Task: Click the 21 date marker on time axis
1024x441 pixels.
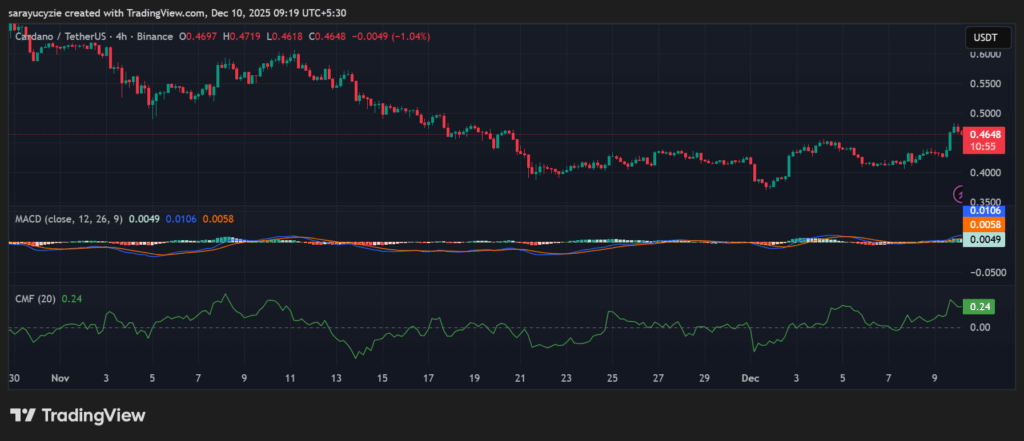Action: (520, 380)
